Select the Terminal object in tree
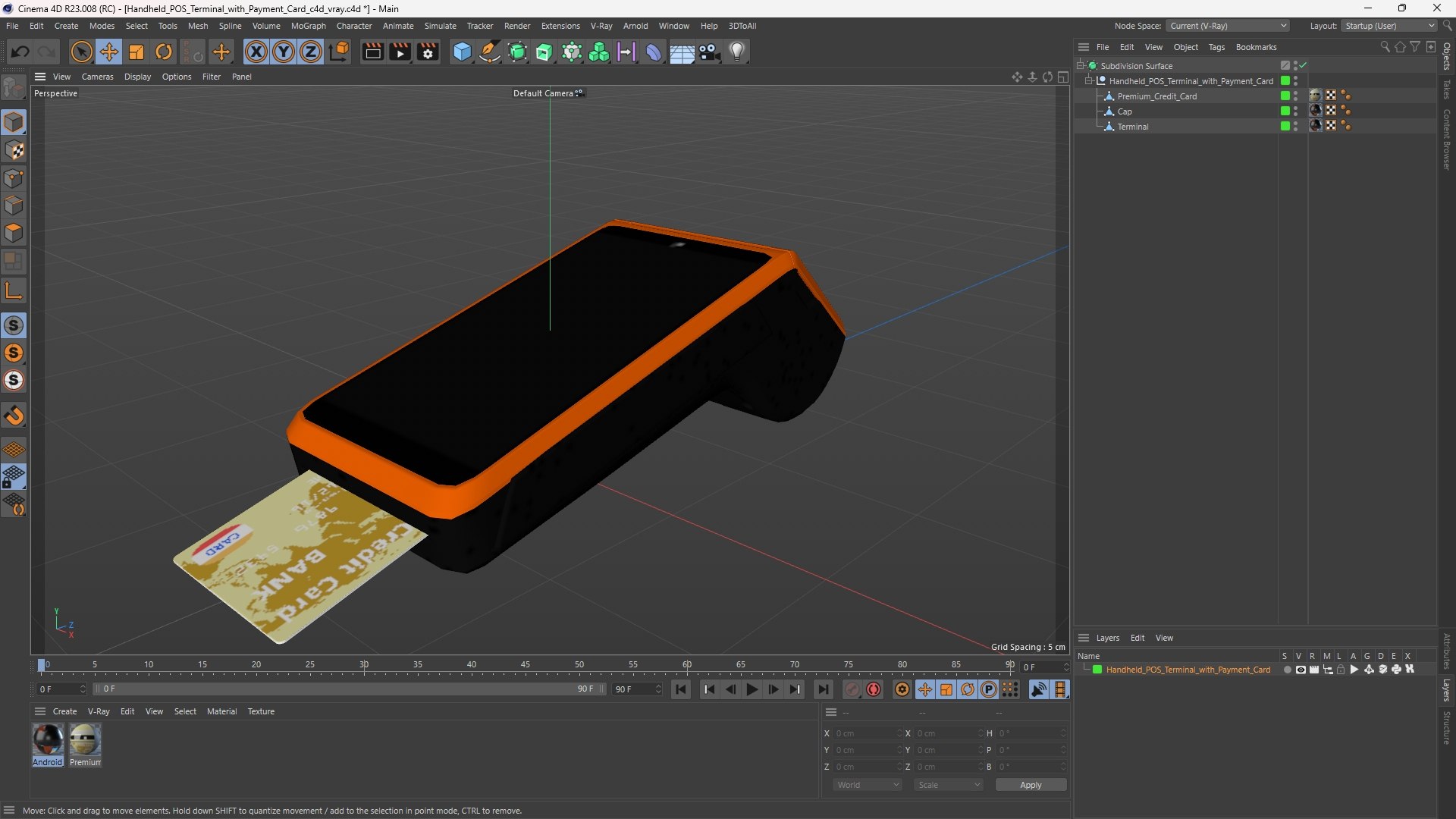The height and width of the screenshot is (819, 1456). [1133, 127]
